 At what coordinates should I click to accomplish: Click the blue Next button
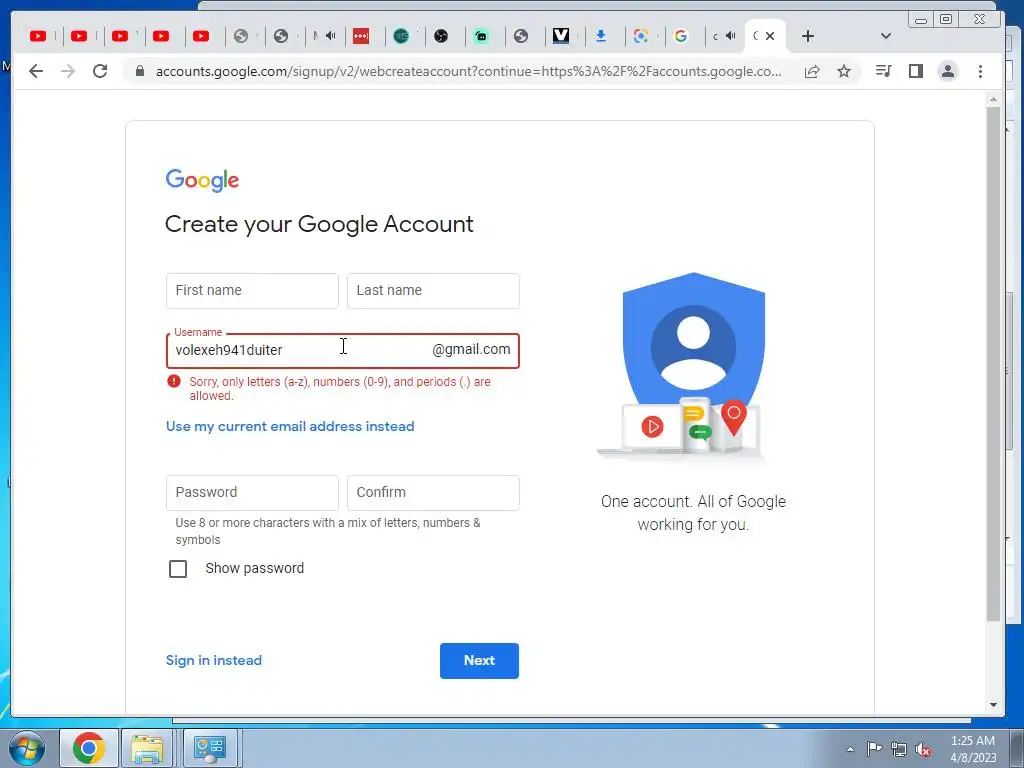tap(479, 661)
